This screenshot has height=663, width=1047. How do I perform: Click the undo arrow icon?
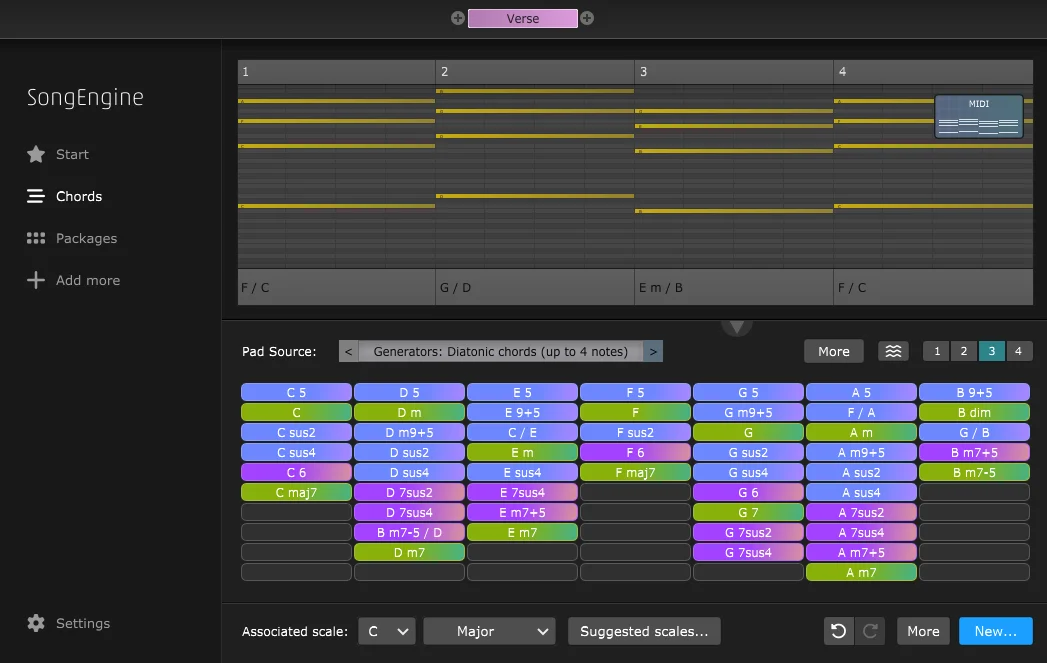pyautogui.click(x=839, y=631)
